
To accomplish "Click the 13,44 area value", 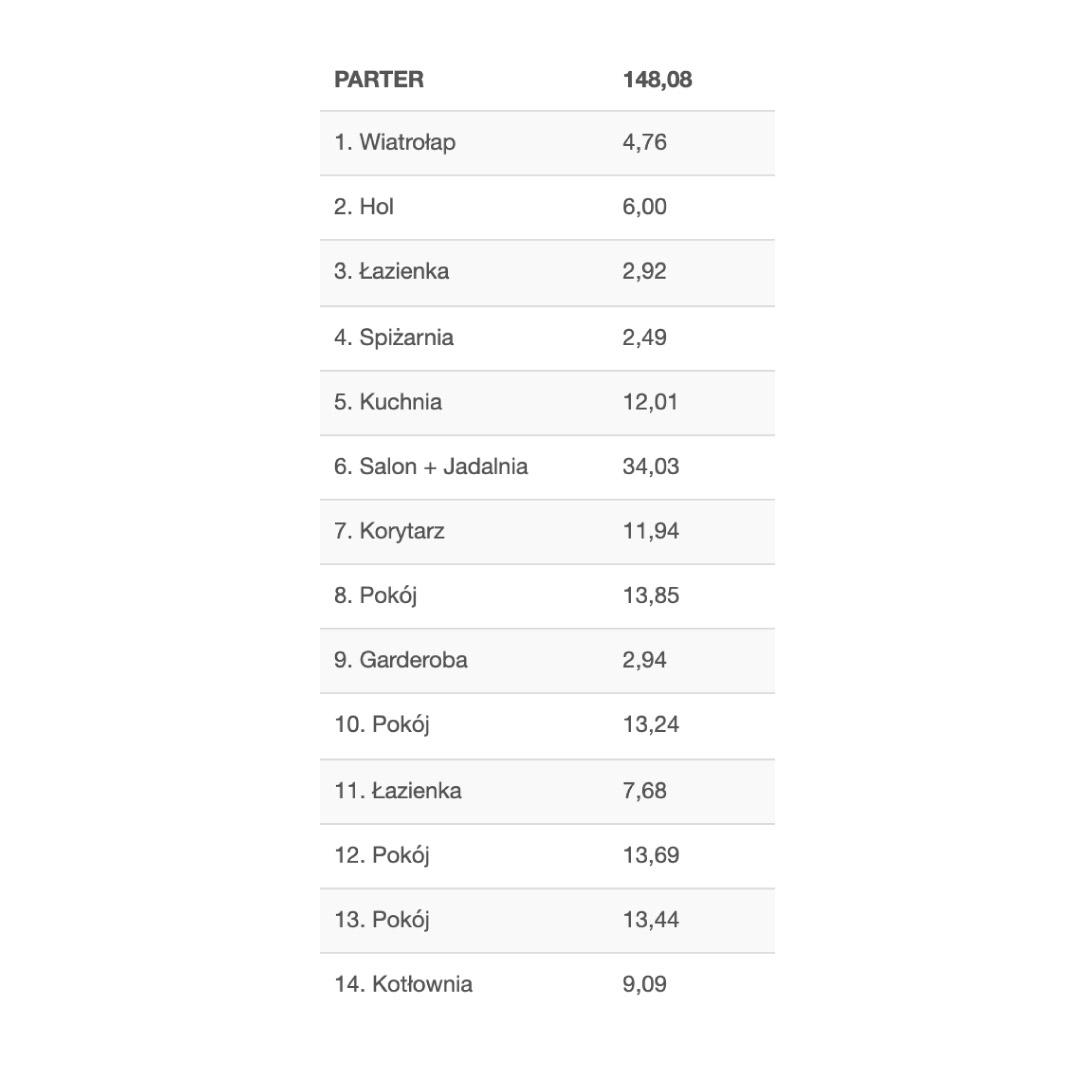I will click(x=650, y=919).
